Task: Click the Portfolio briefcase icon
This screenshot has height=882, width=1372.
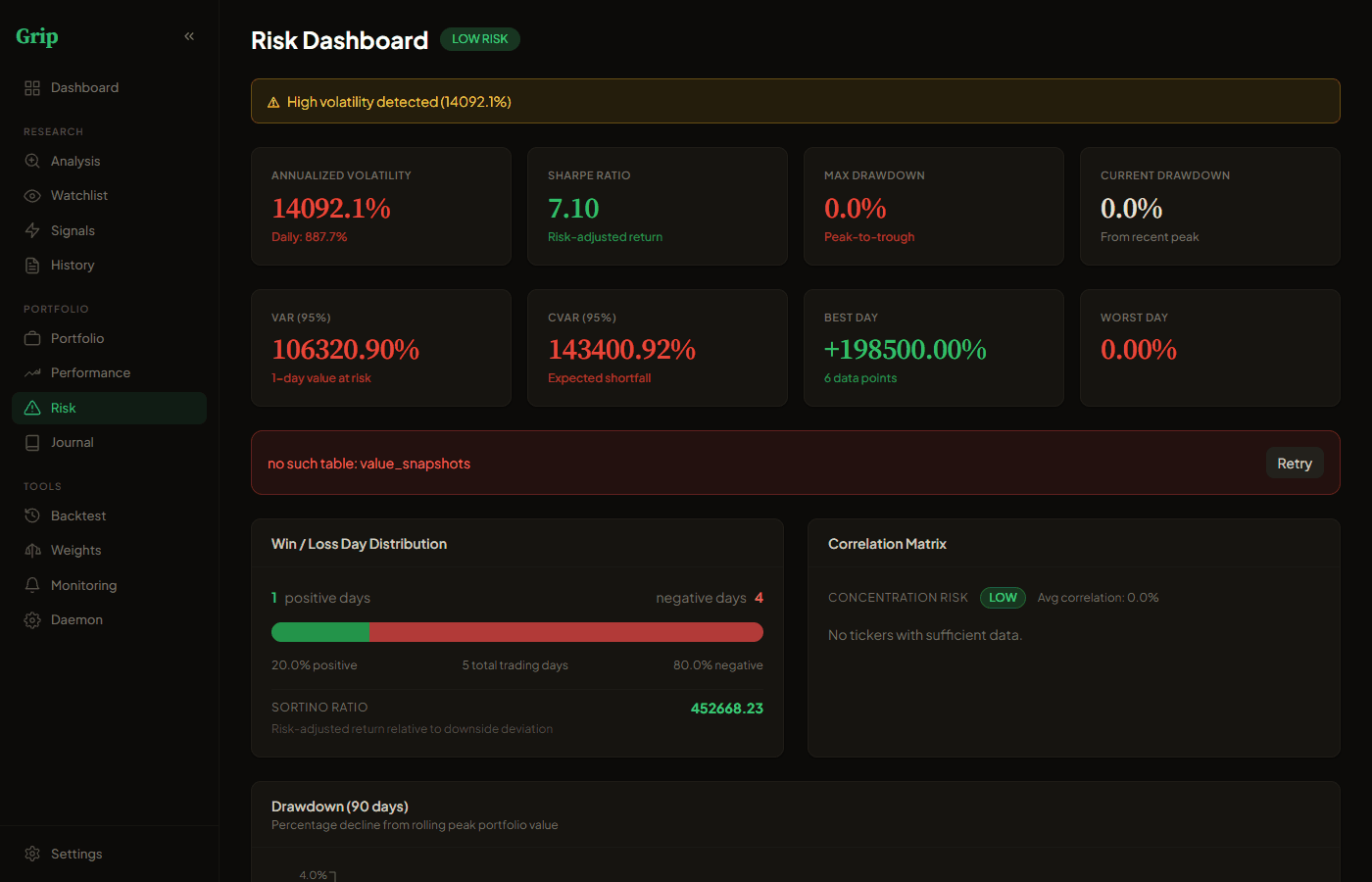Action: click(32, 339)
